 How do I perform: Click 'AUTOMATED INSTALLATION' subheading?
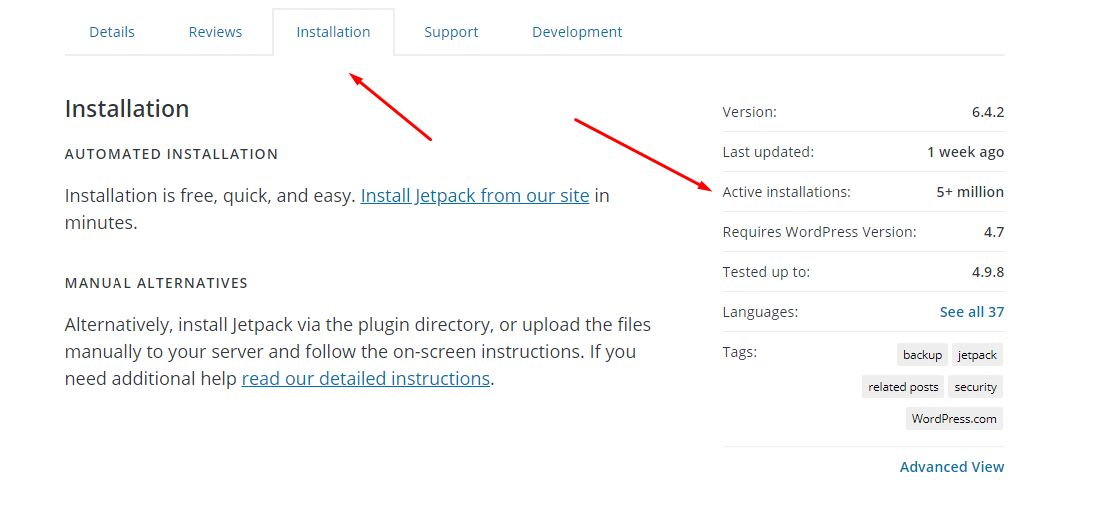click(x=171, y=154)
